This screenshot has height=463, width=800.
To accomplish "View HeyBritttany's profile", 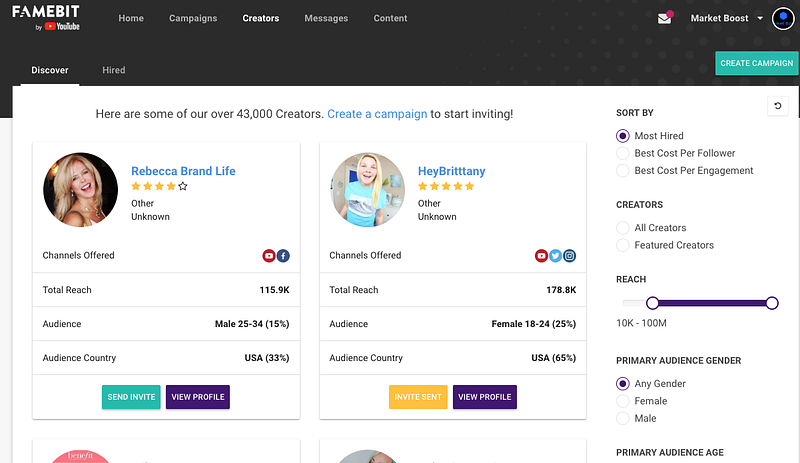I will click(x=485, y=397).
